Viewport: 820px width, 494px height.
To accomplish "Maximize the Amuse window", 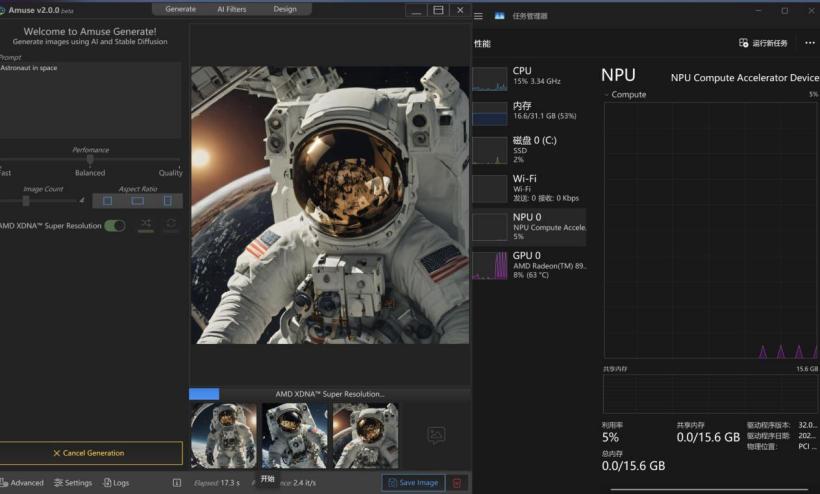I will [438, 10].
